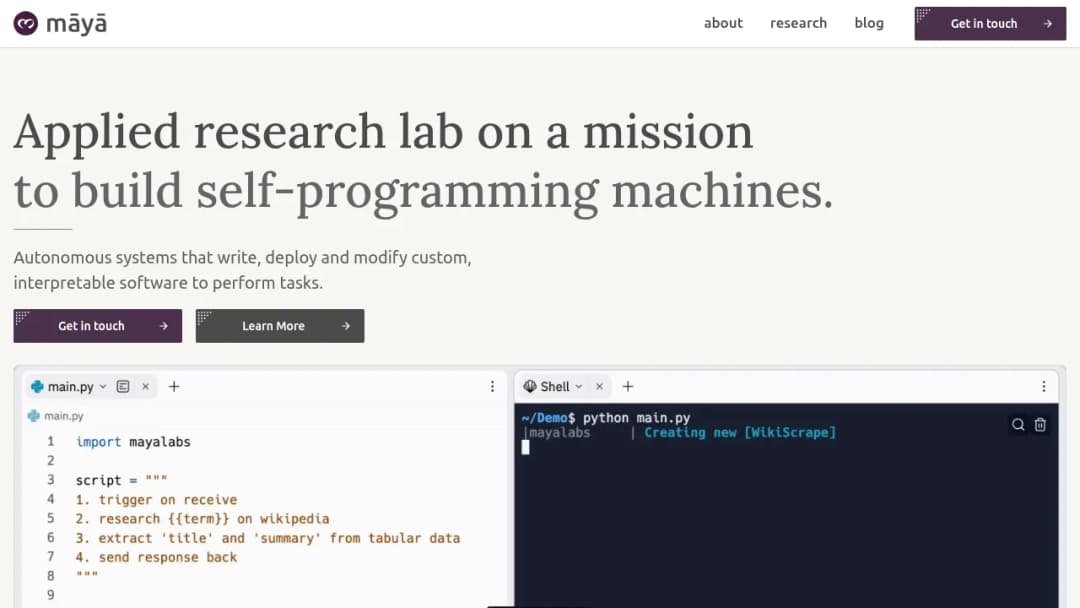Click the shell cursor input line
Screen dimensions: 1080x608
[x=526, y=448]
